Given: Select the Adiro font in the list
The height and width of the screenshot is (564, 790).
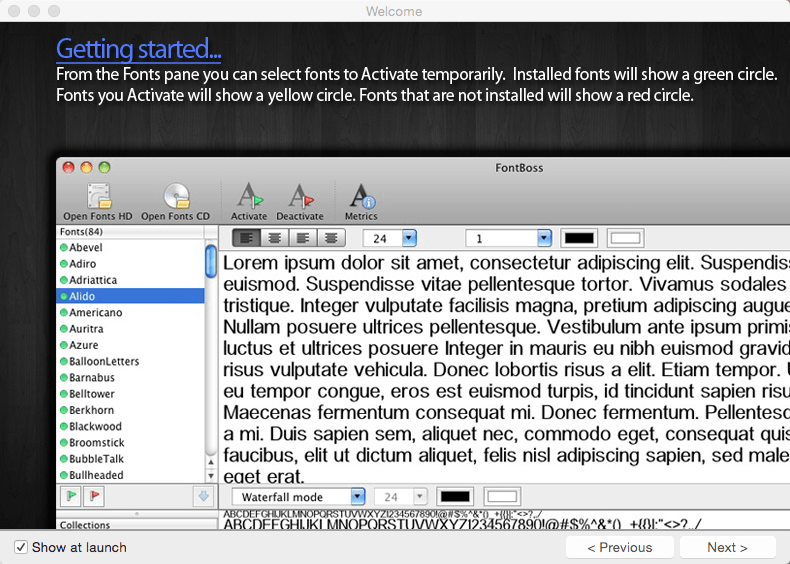Looking at the screenshot, I should 130,264.
